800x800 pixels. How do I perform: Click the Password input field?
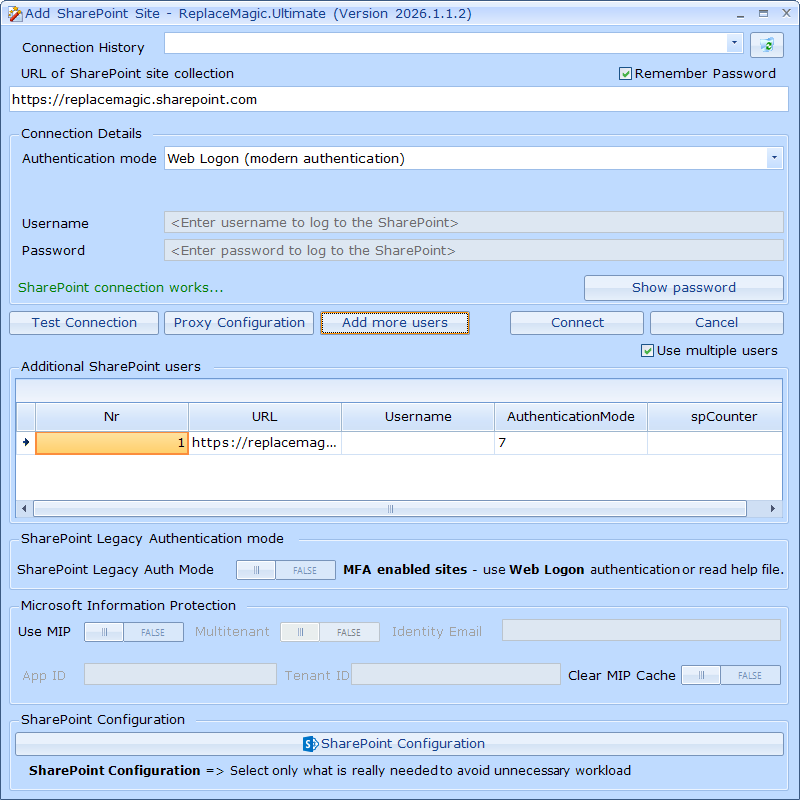pos(473,251)
